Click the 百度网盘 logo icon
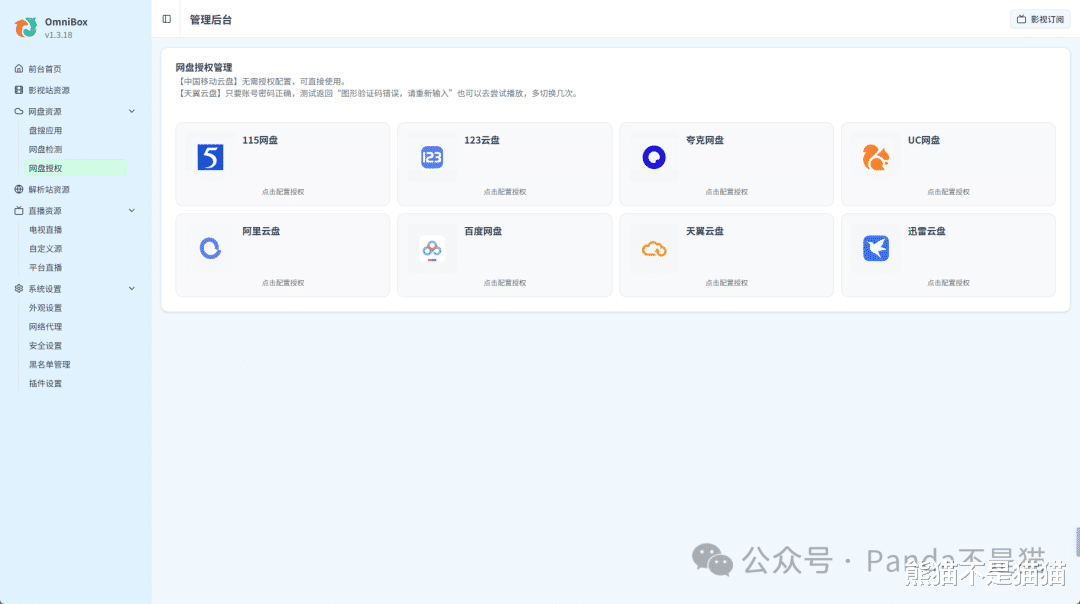This screenshot has height=604, width=1080. pyautogui.click(x=432, y=249)
